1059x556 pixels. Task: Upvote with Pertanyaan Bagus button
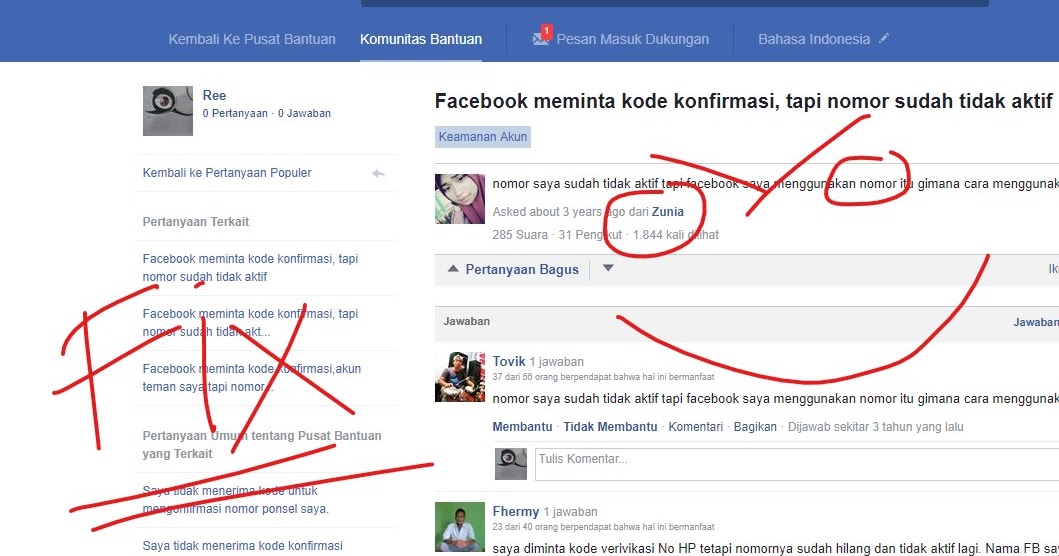[x=522, y=270]
